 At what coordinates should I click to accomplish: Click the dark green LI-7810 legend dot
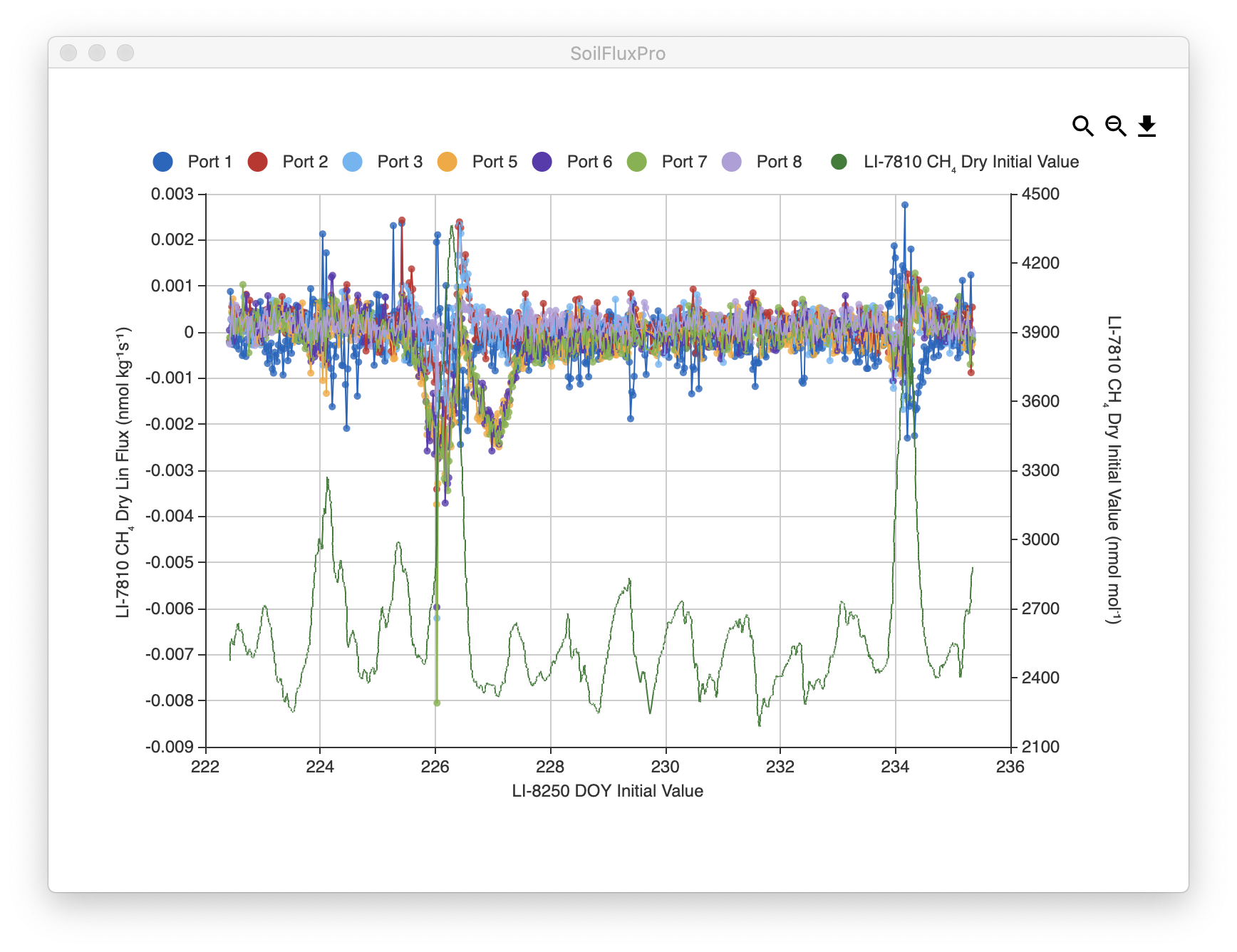839,162
